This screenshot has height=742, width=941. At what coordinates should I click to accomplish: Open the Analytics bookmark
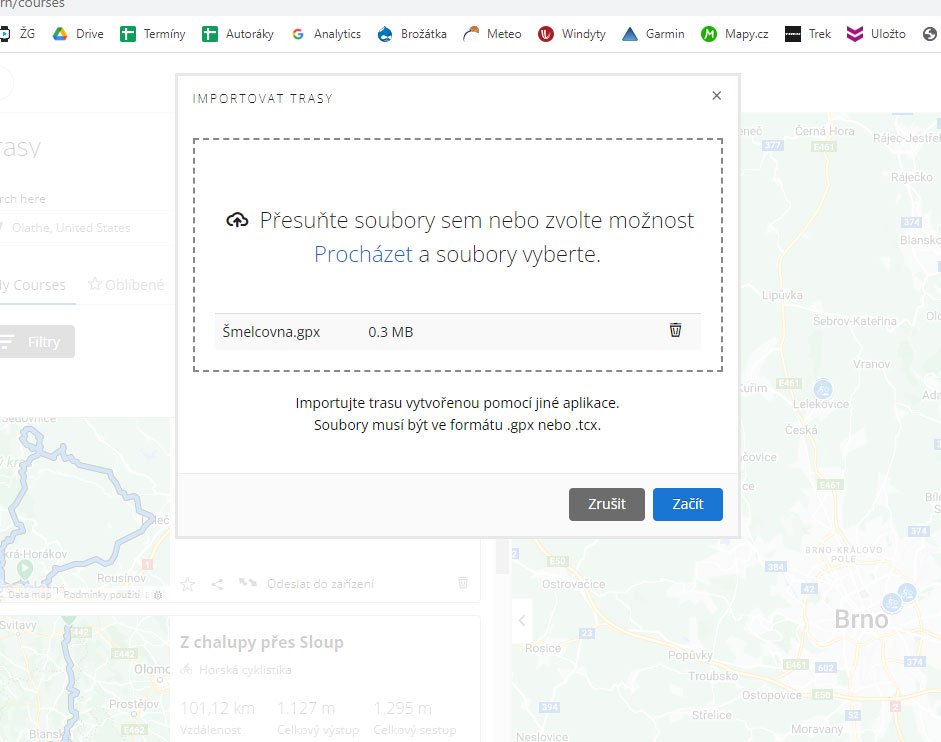pos(326,34)
